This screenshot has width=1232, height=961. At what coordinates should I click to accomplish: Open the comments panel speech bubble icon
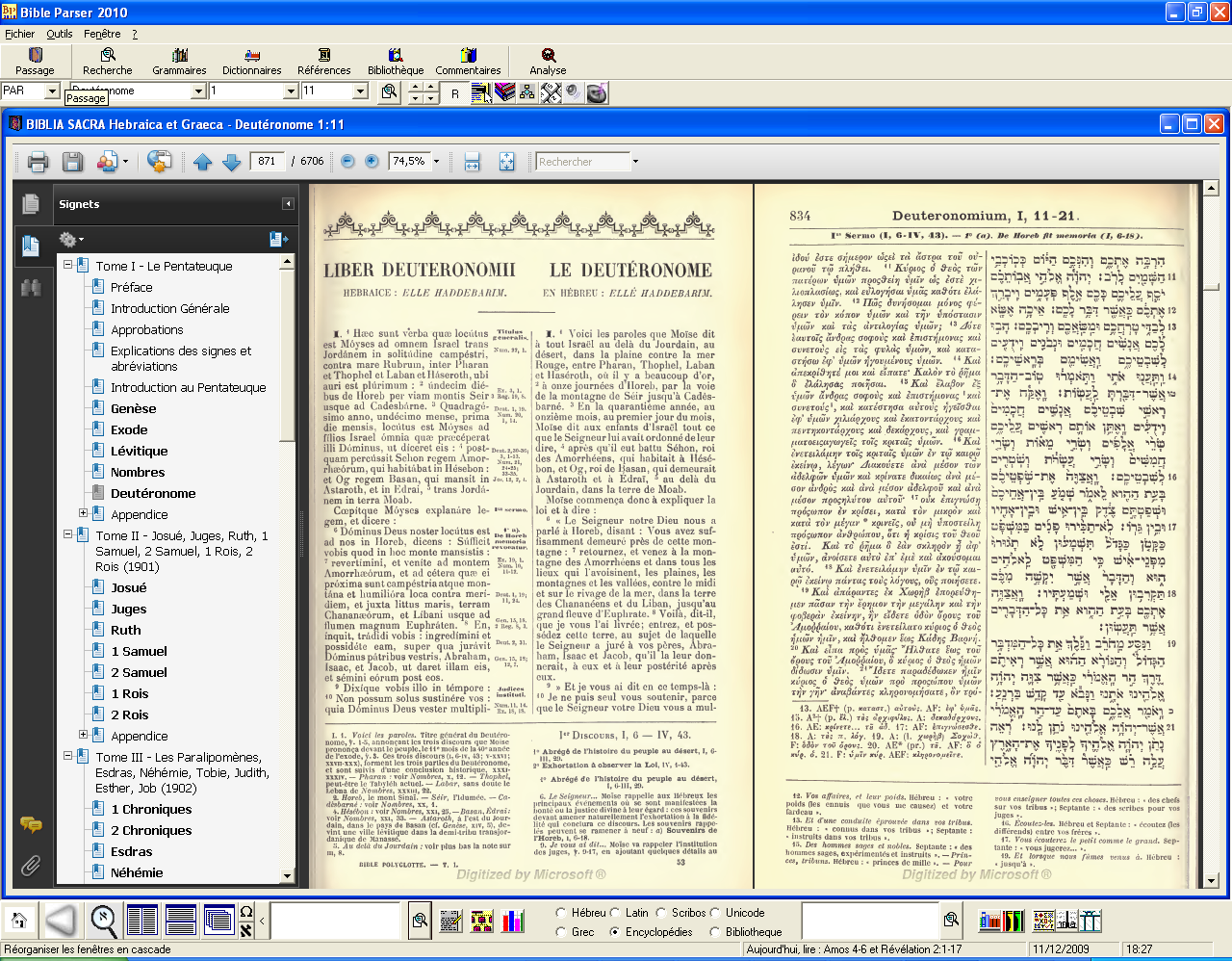[31, 825]
